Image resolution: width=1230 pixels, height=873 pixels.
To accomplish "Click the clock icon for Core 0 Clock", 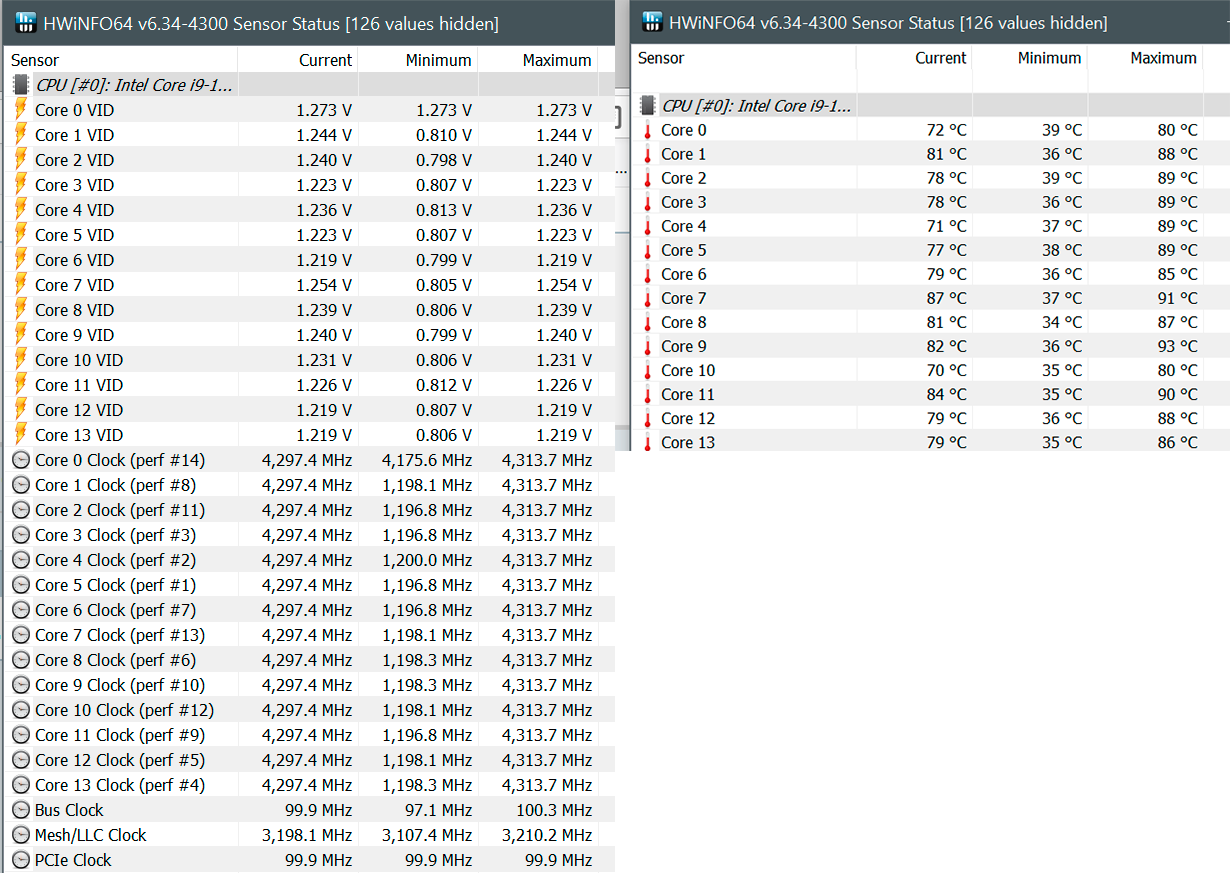I will tap(21, 460).
